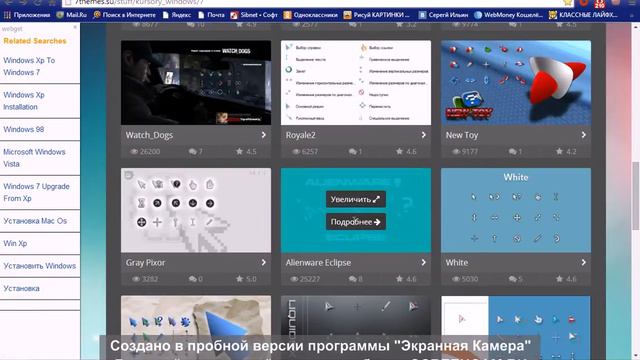
Task: Open the Почта bookmark
Action: pyautogui.click(x=211, y=15)
